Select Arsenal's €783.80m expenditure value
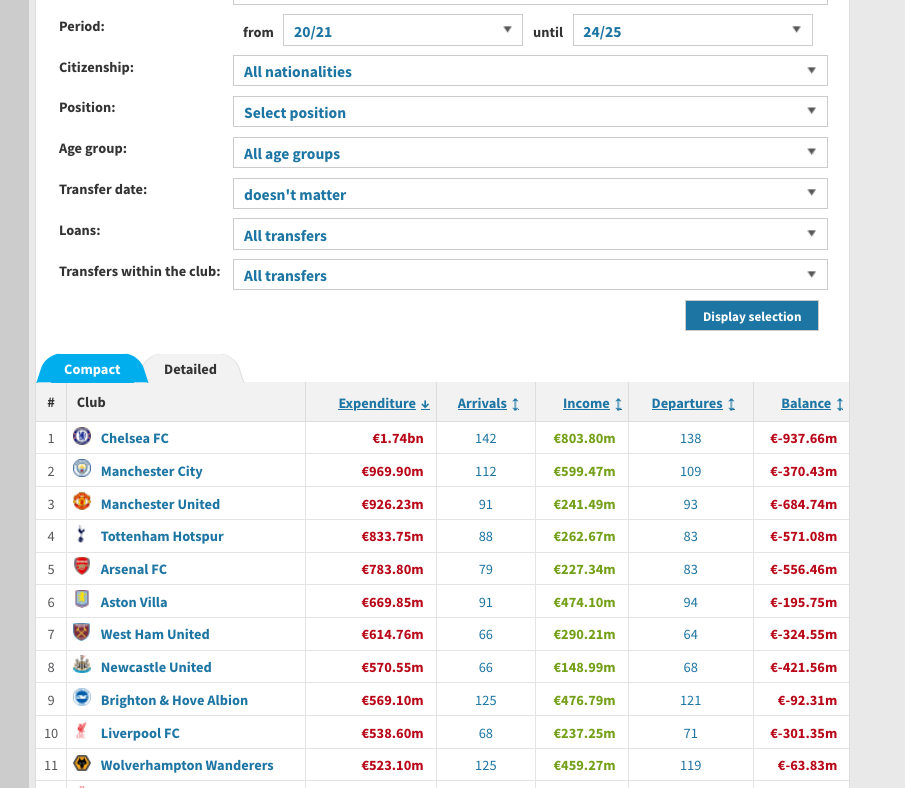This screenshot has width=905, height=788. pos(392,570)
